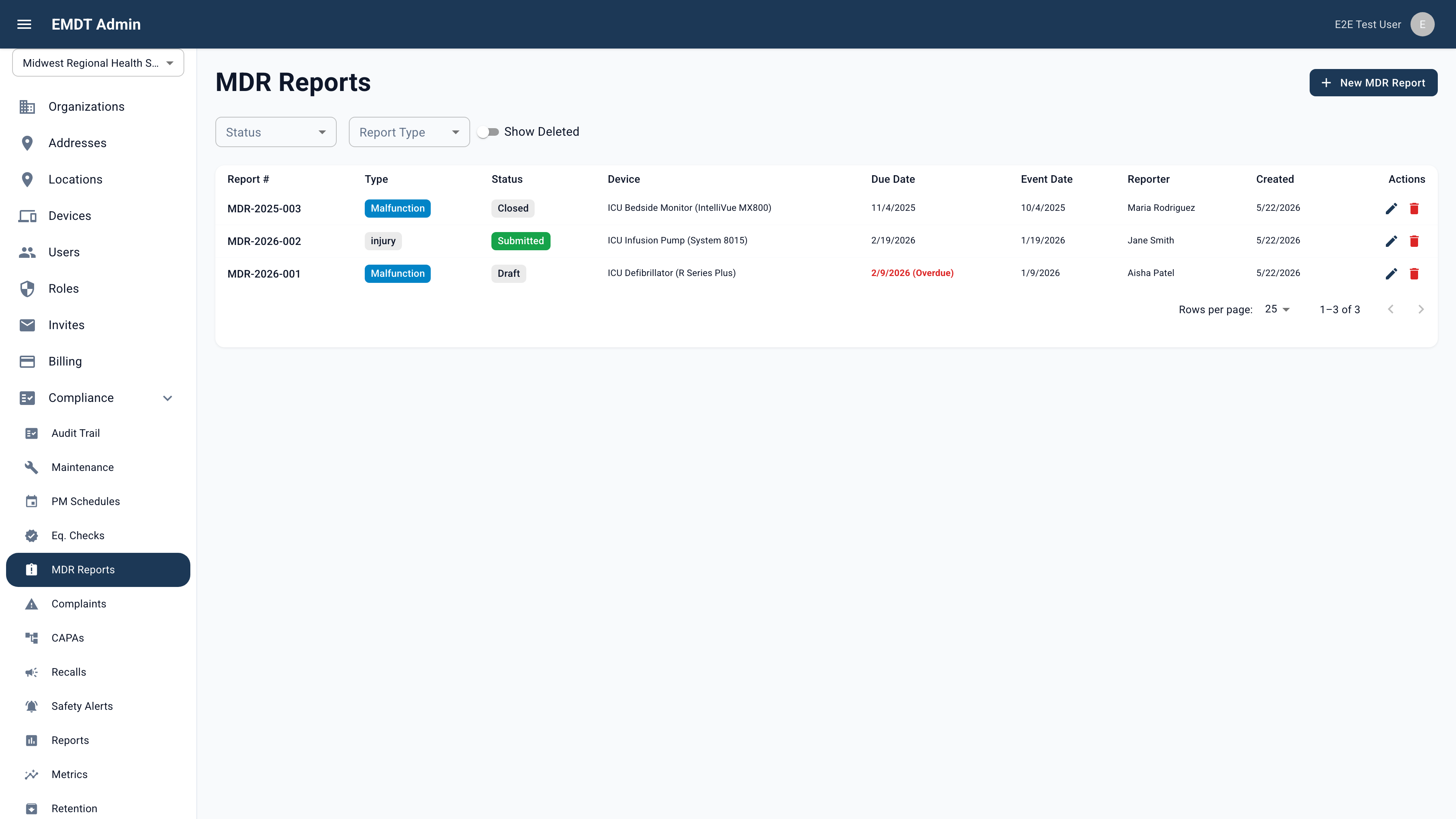Click the 1–3 of 3 pagination label
Viewport: 1456px width, 819px height.
click(1340, 310)
